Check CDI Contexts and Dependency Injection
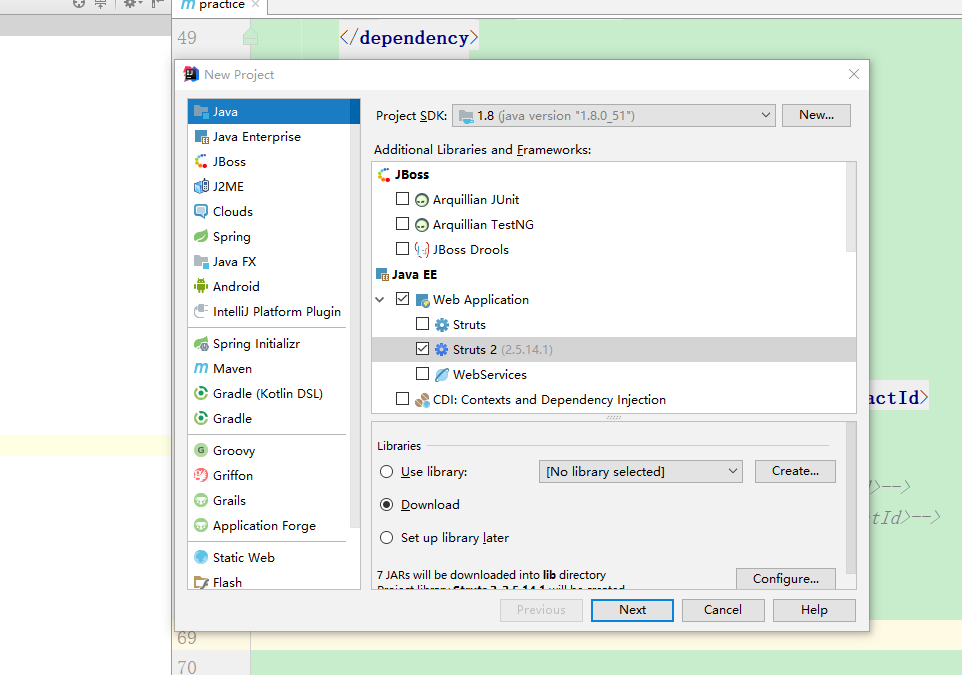 (402, 399)
